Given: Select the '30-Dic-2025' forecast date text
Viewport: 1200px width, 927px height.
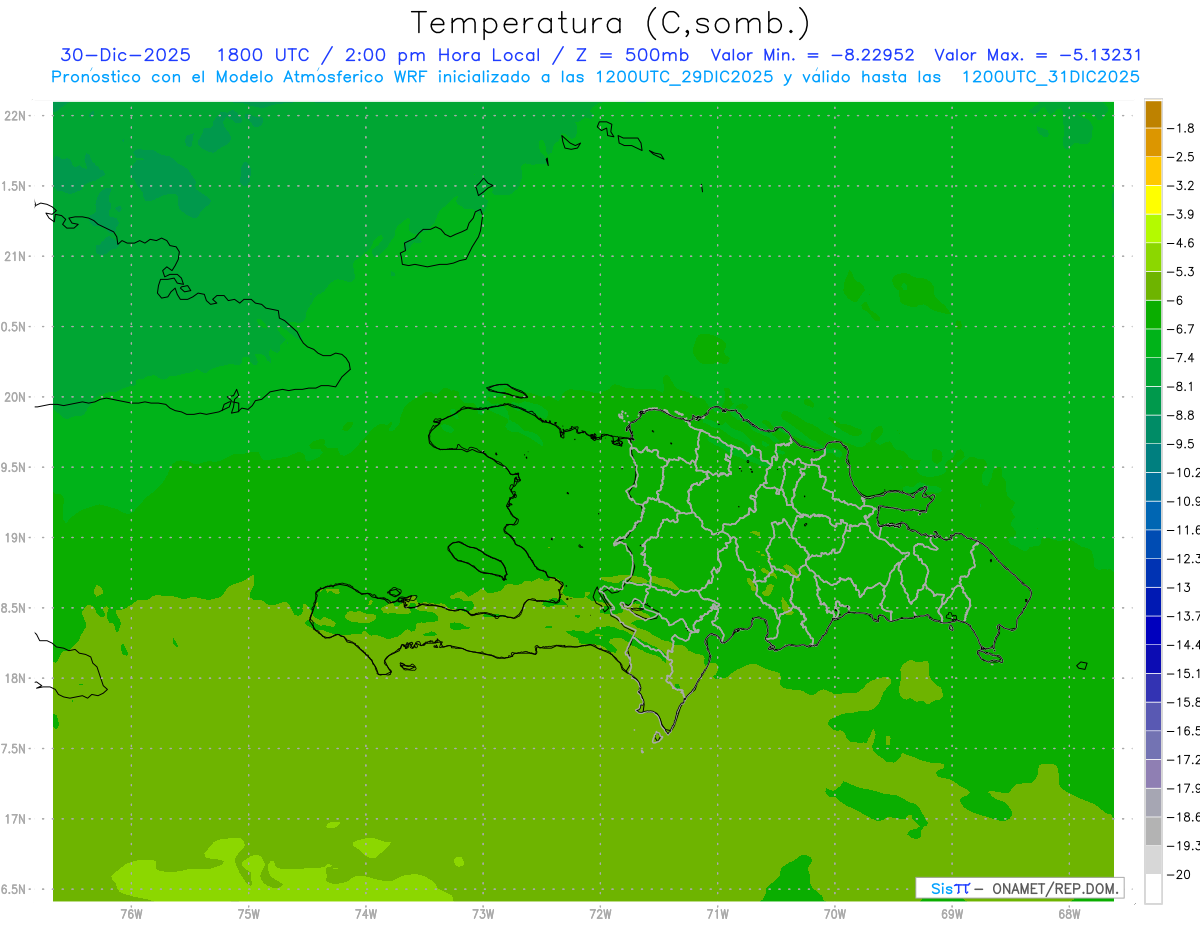Looking at the screenshot, I should [x=125, y=55].
